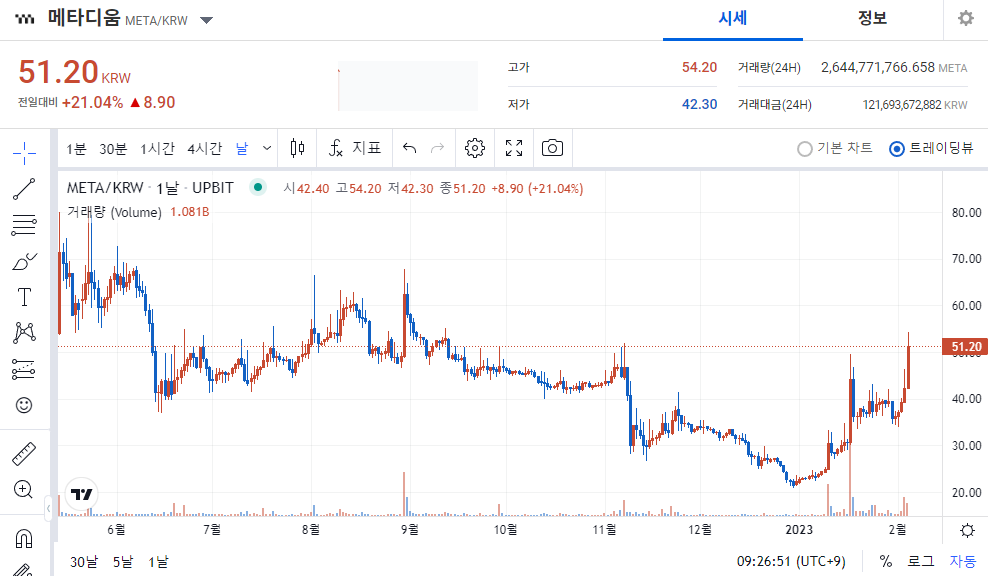Enter fullscreen chart mode
Viewport: 988px width, 576px height.
(514, 148)
